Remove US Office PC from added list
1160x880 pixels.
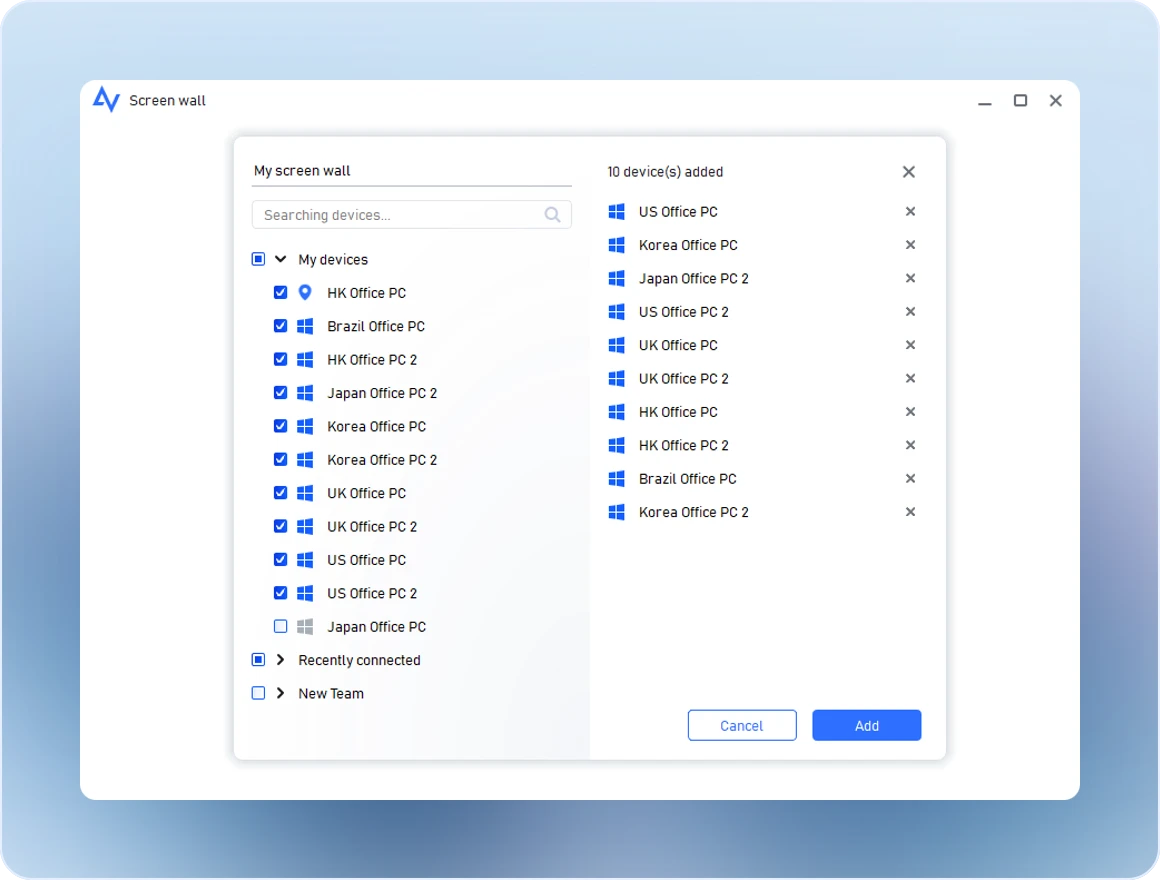pos(910,212)
